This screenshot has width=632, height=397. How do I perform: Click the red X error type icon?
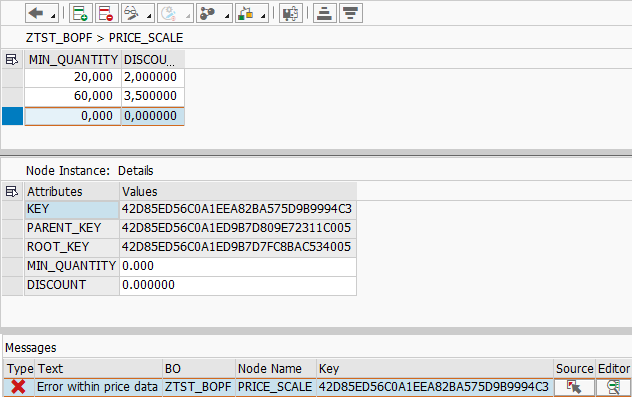19,387
